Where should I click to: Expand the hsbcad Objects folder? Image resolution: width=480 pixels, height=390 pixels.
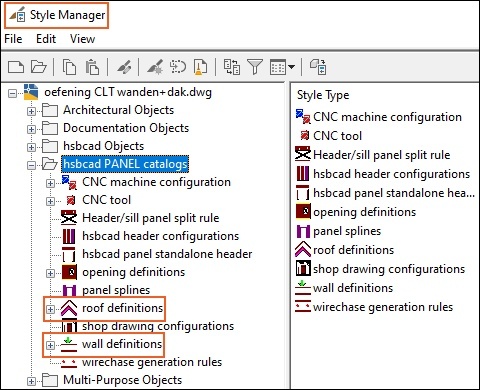point(31,147)
